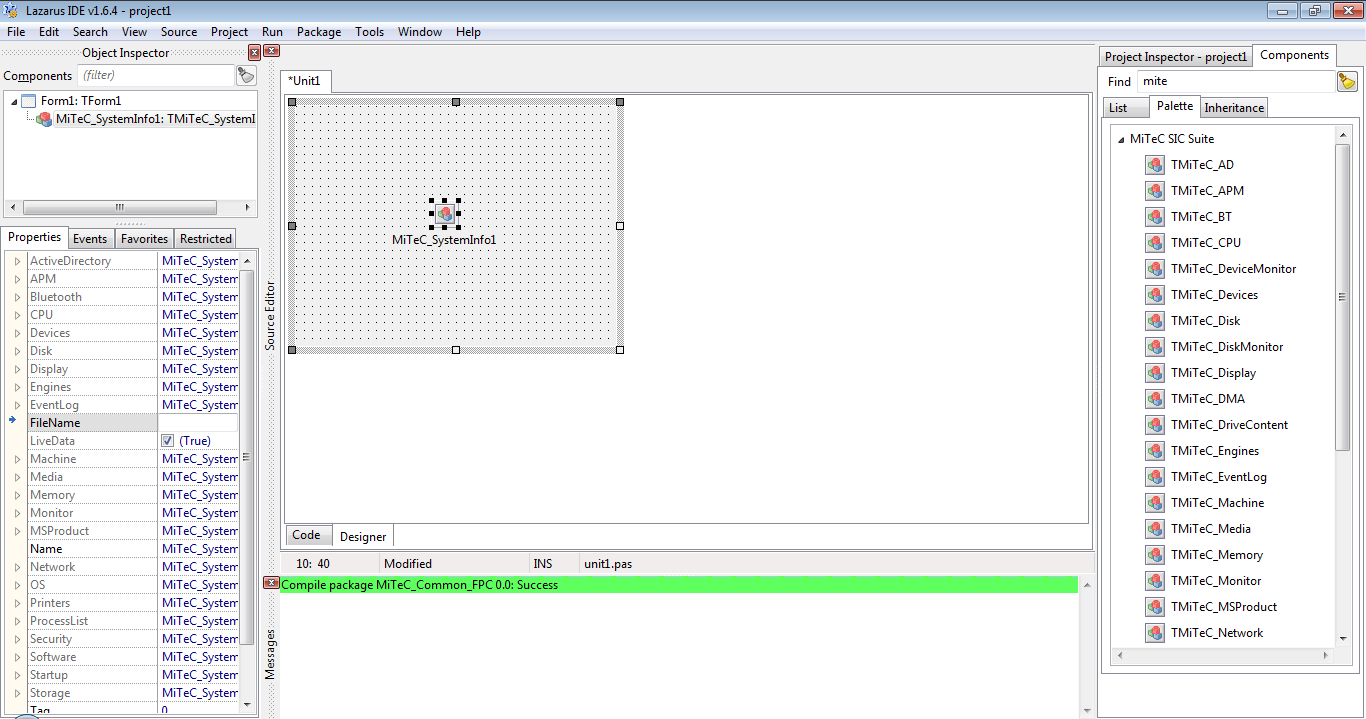Click the TMiTeC_Memory component icon
Screen dimensions: 1366x719
click(1156, 555)
